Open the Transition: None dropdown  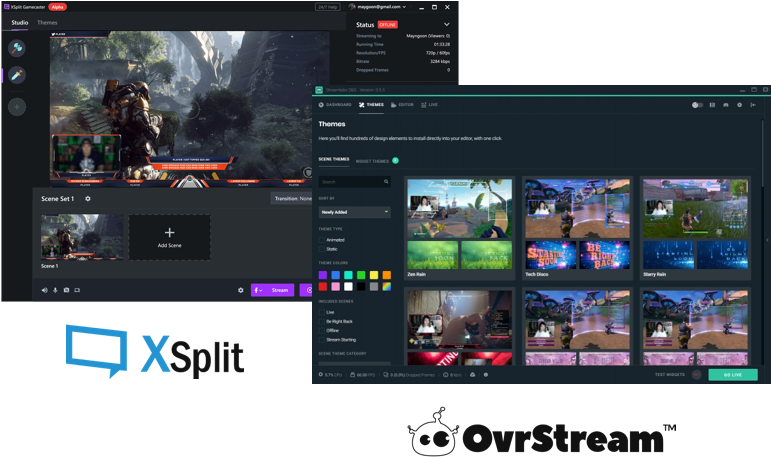(x=292, y=199)
